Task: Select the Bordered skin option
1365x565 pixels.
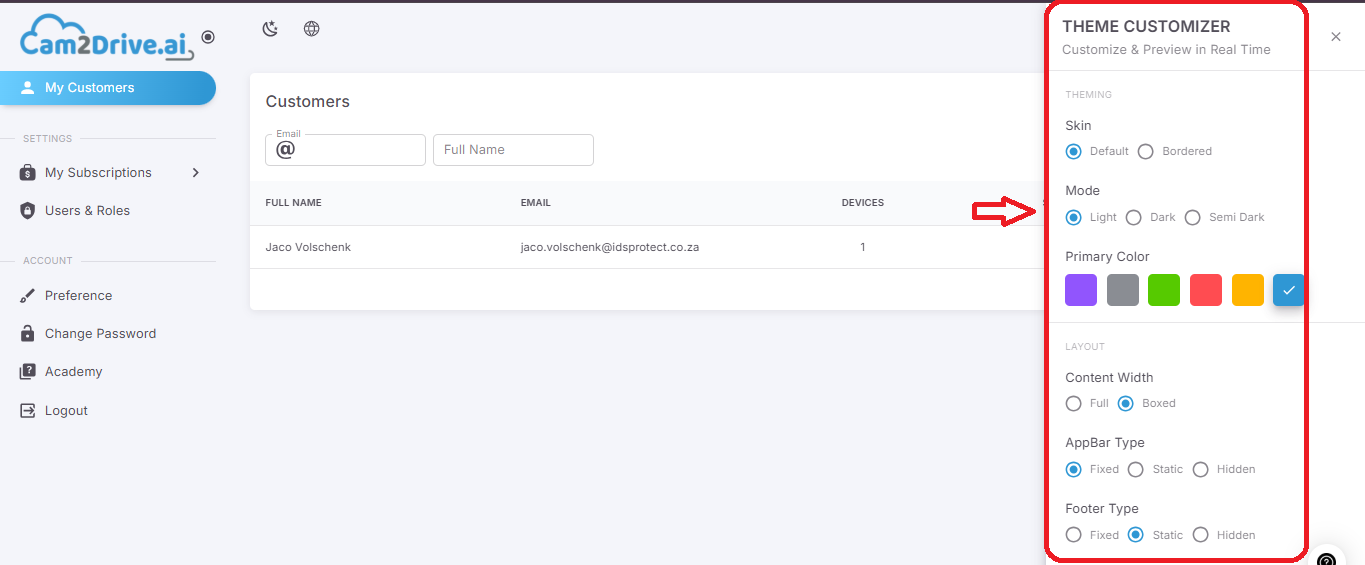Action: 1146,152
